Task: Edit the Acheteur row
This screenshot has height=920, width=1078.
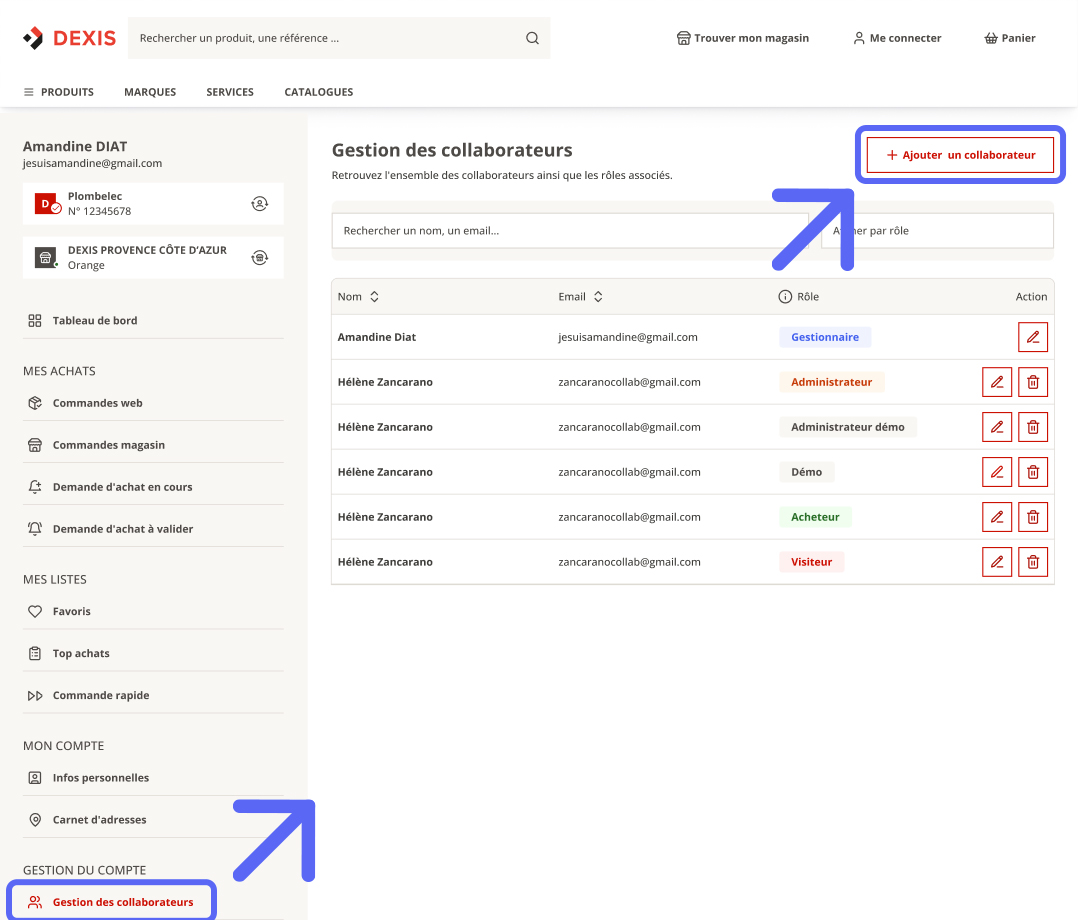Action: [x=997, y=517]
